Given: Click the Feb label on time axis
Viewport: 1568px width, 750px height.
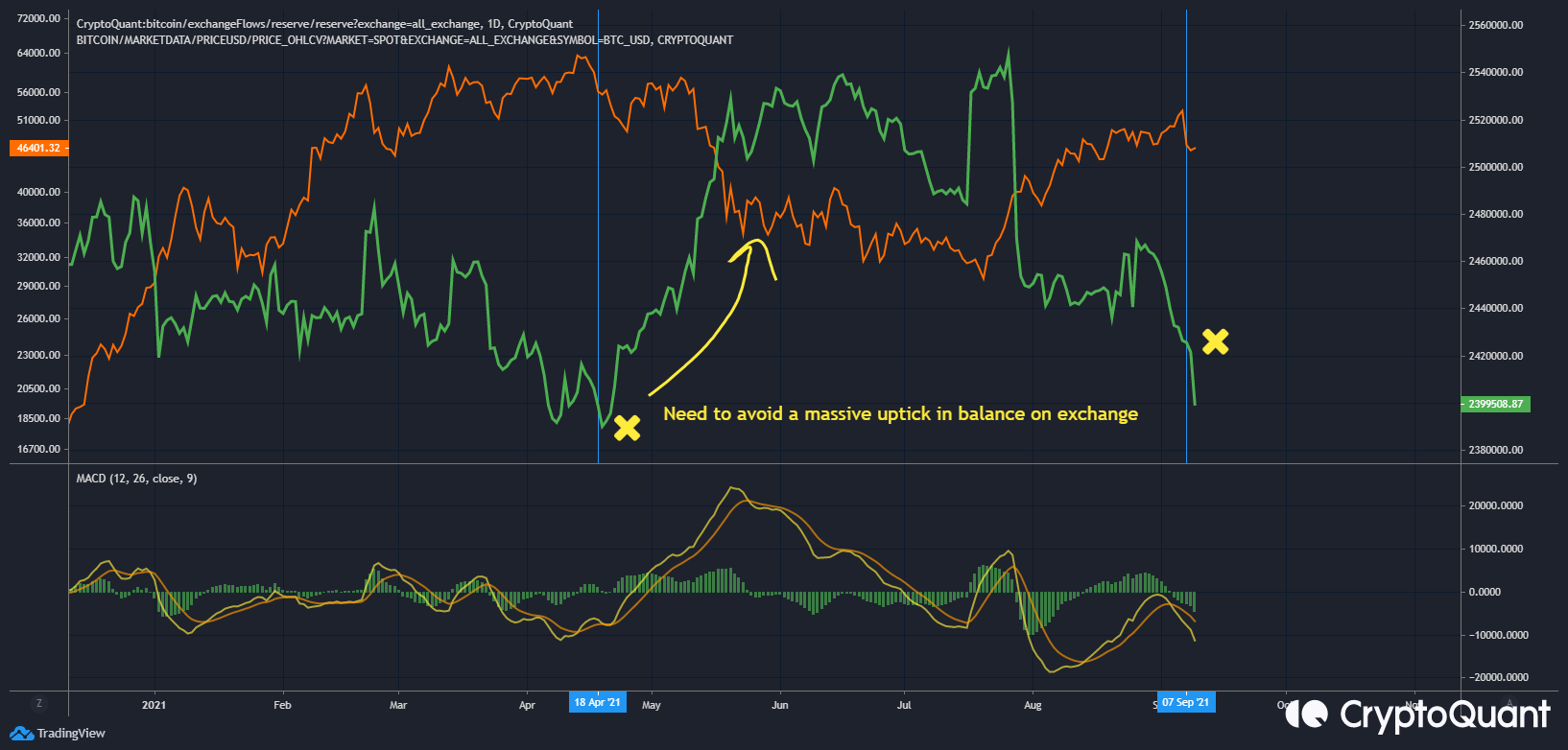Looking at the screenshot, I should click(282, 705).
